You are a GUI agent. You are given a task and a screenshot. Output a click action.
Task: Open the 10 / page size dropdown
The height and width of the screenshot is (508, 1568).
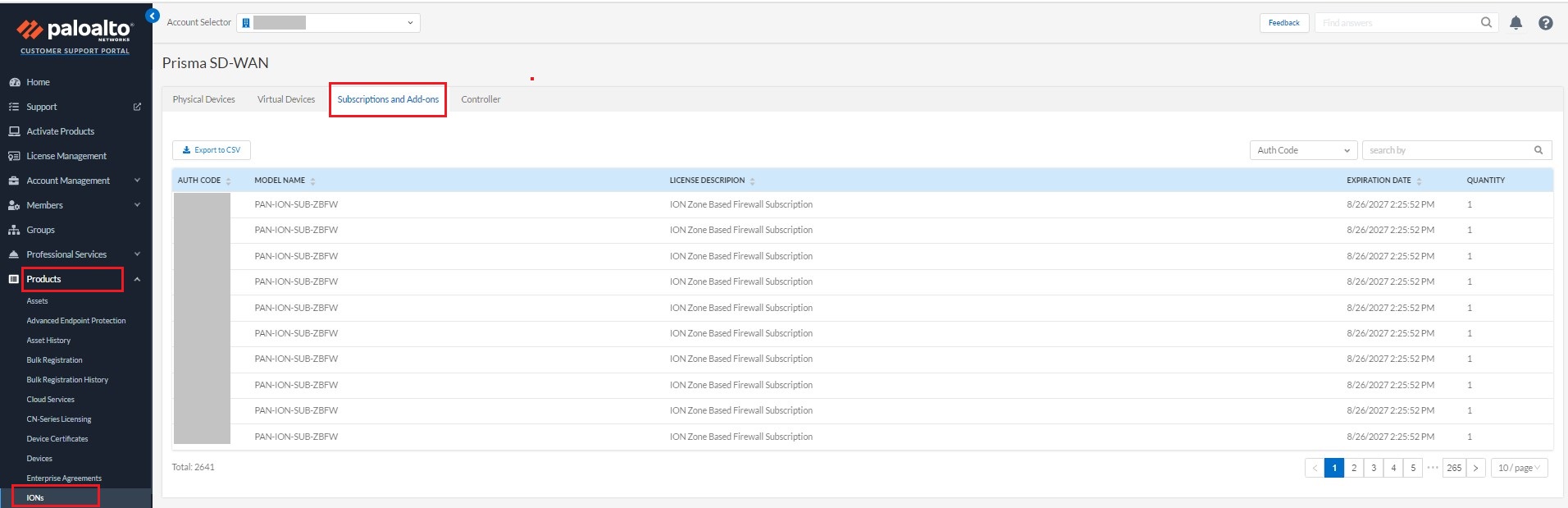point(1519,468)
